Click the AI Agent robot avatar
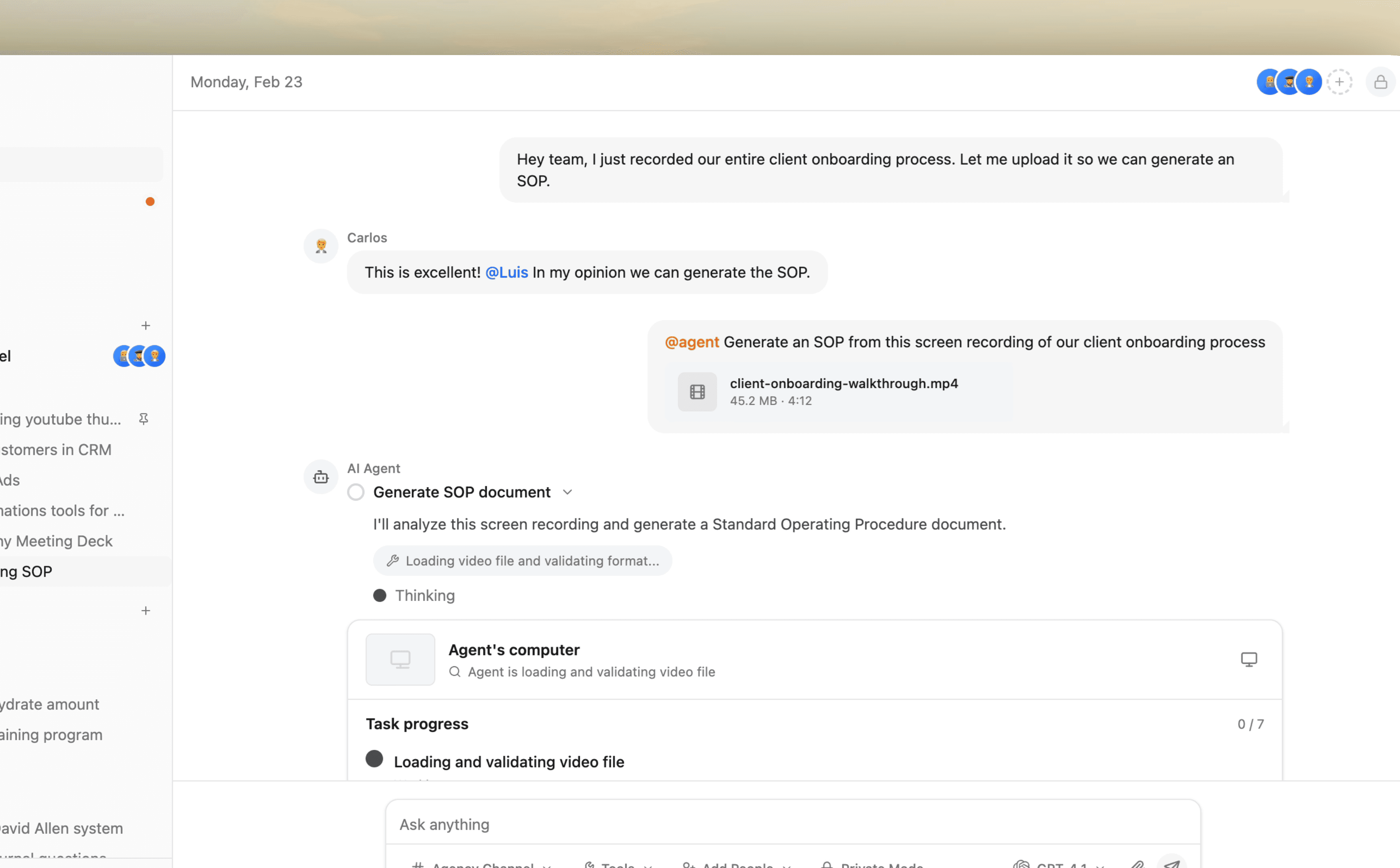The width and height of the screenshot is (1400, 868). (x=321, y=477)
